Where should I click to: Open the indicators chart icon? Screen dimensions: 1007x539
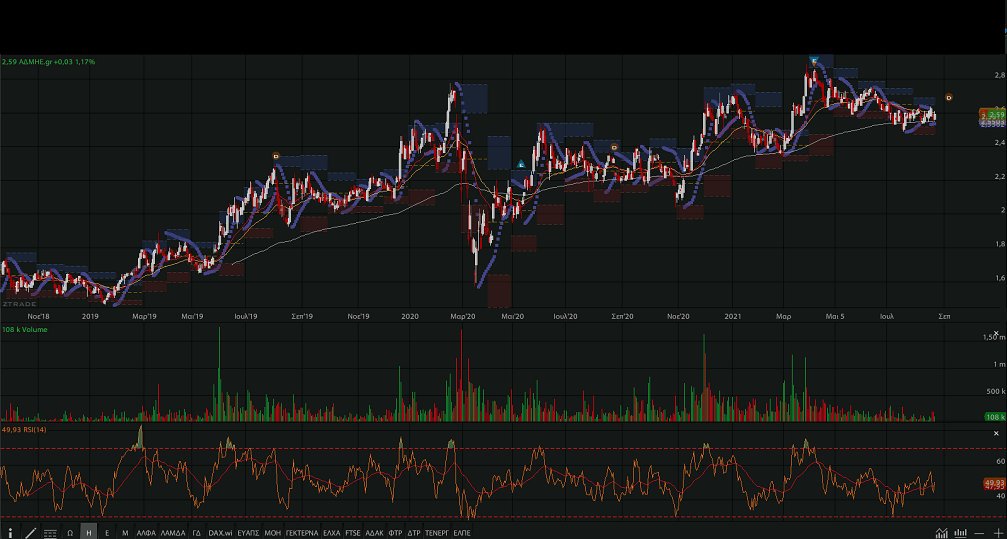pos(941,533)
